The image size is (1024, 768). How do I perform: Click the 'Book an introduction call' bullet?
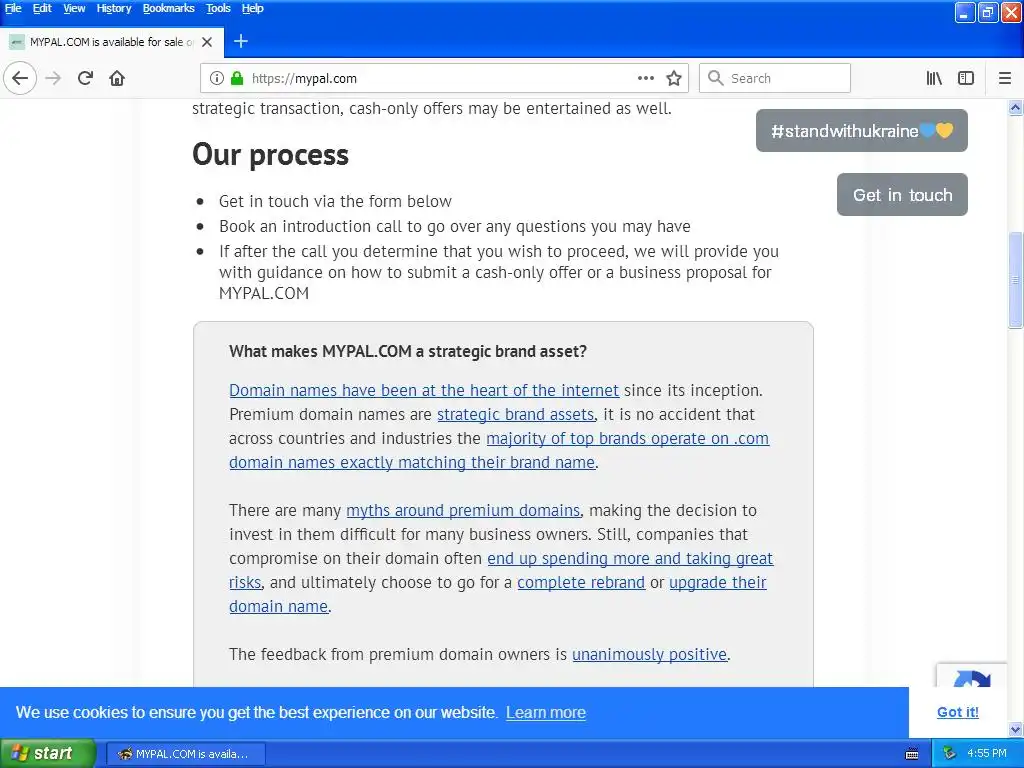tap(455, 227)
